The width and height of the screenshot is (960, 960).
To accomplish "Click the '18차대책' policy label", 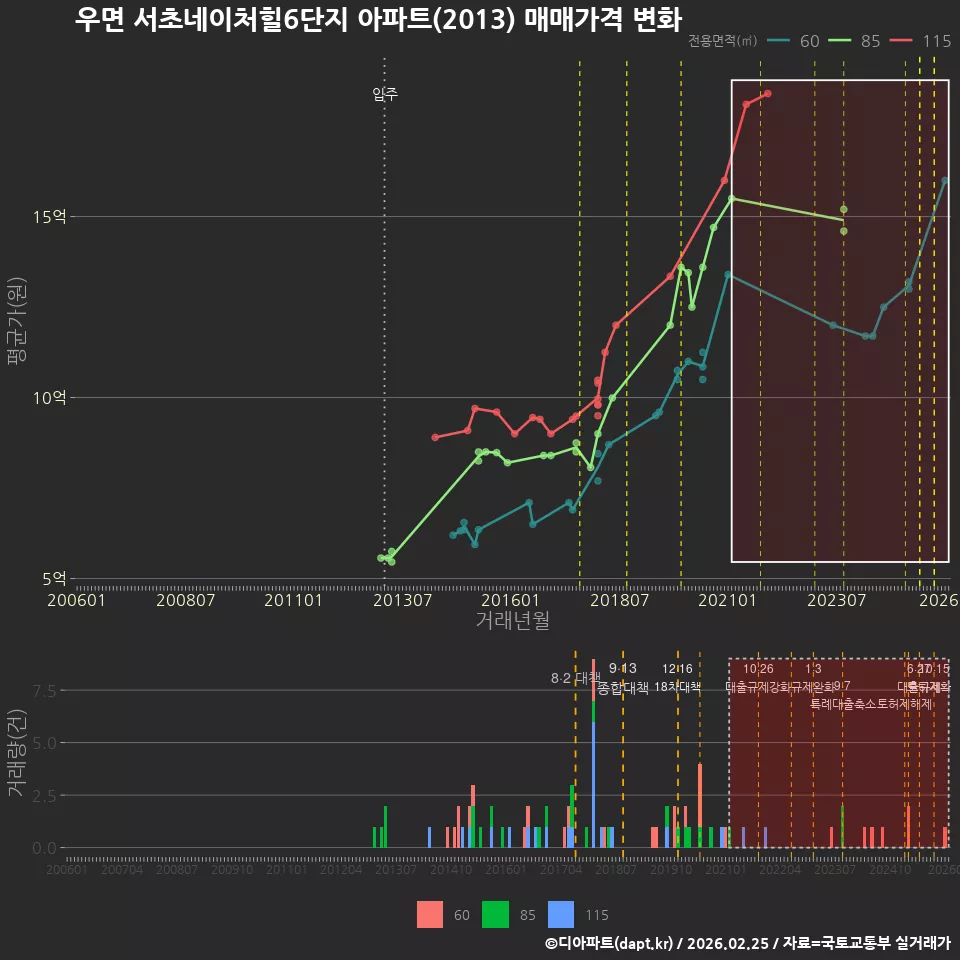I will tap(677, 687).
